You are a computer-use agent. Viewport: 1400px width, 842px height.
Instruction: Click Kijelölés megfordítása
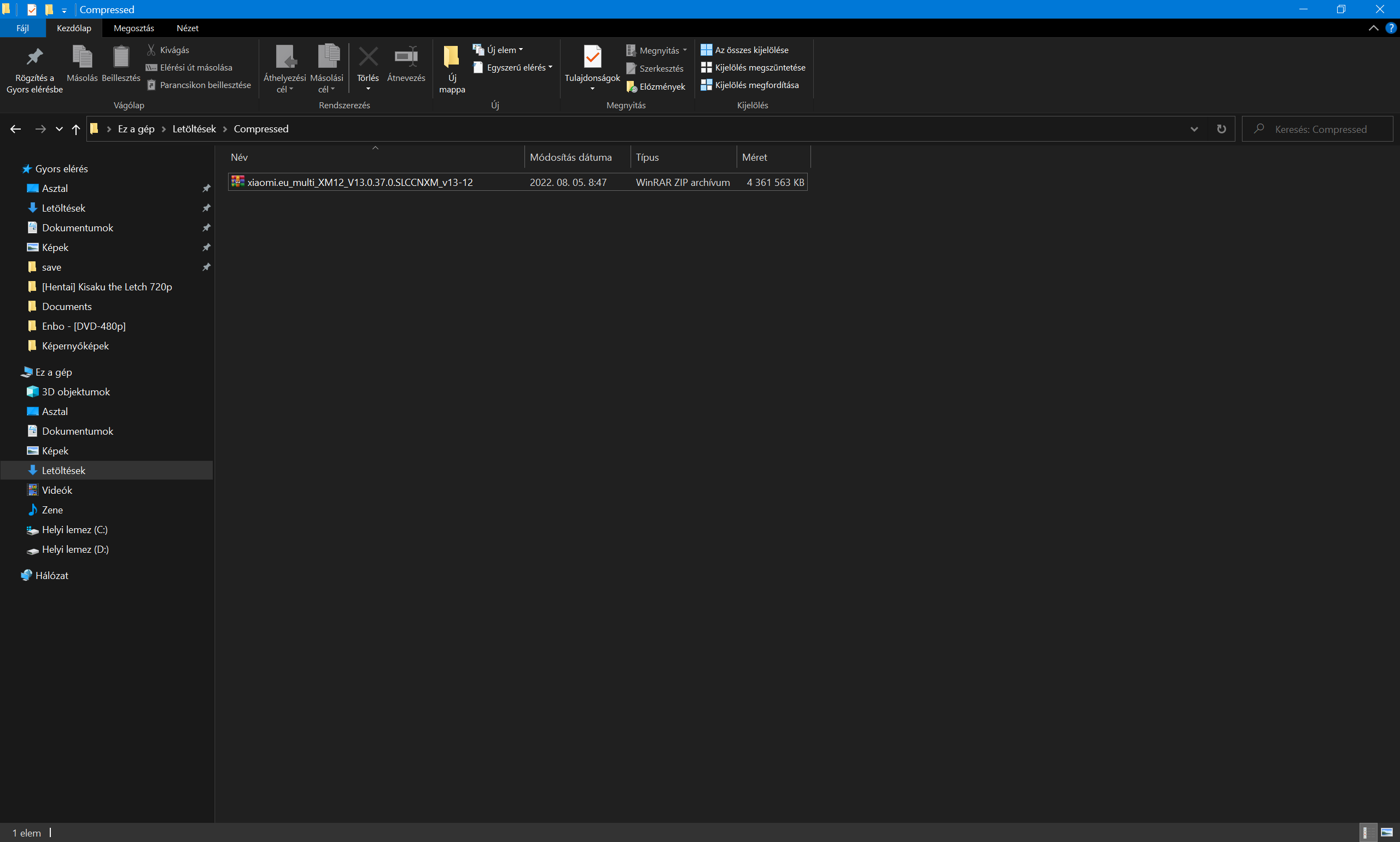(750, 85)
